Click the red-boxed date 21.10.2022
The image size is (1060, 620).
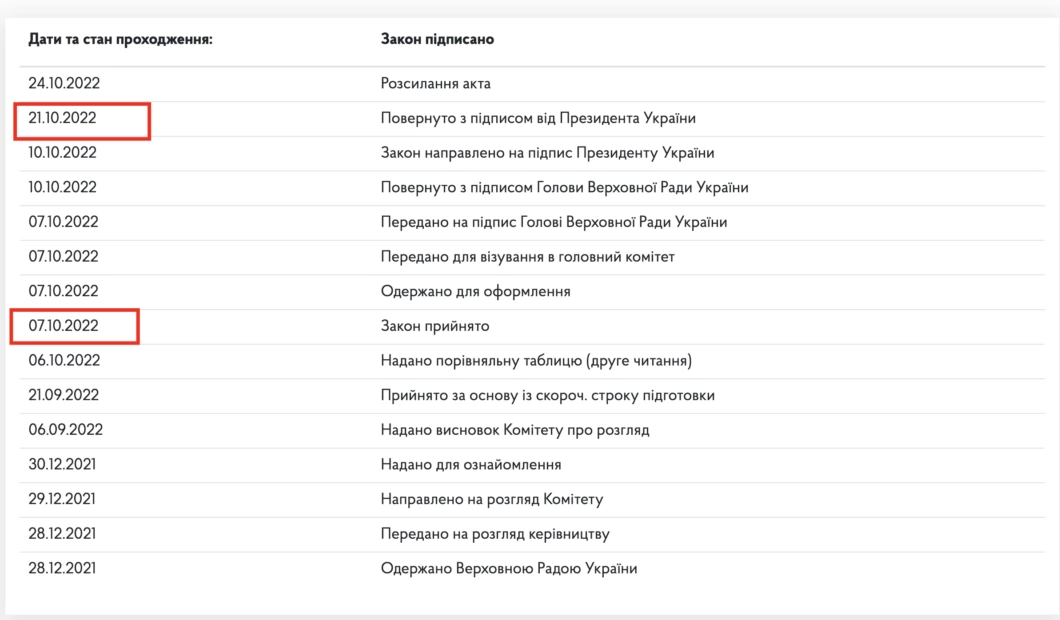coord(63,118)
